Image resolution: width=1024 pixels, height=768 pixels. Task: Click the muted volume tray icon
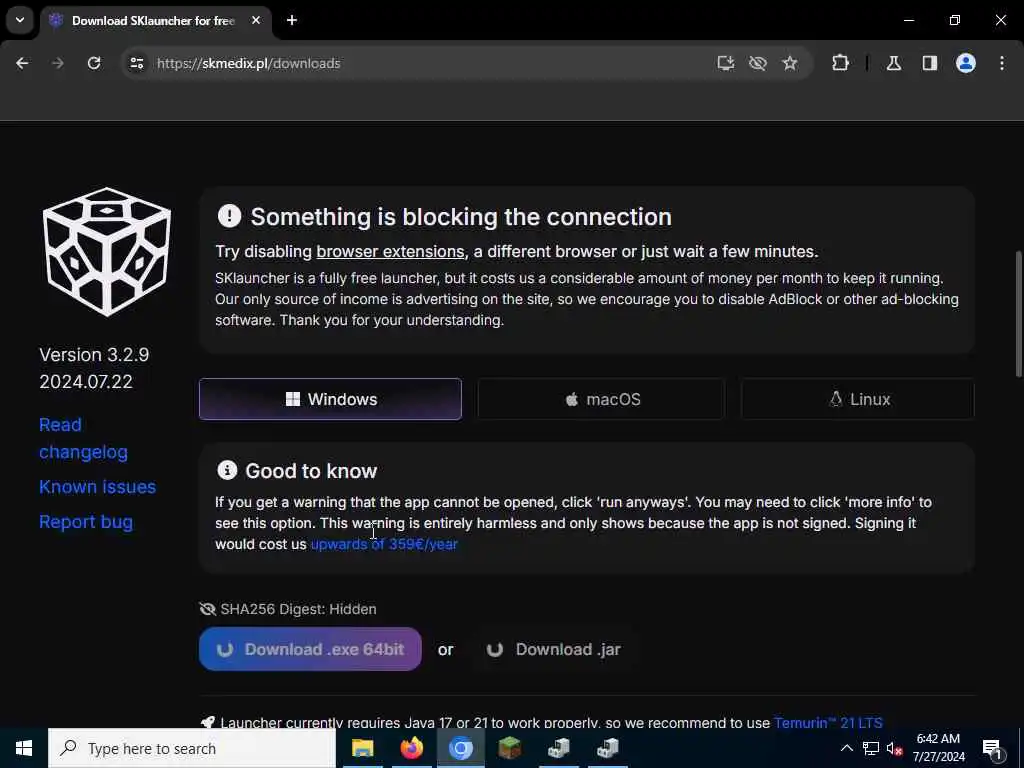895,748
